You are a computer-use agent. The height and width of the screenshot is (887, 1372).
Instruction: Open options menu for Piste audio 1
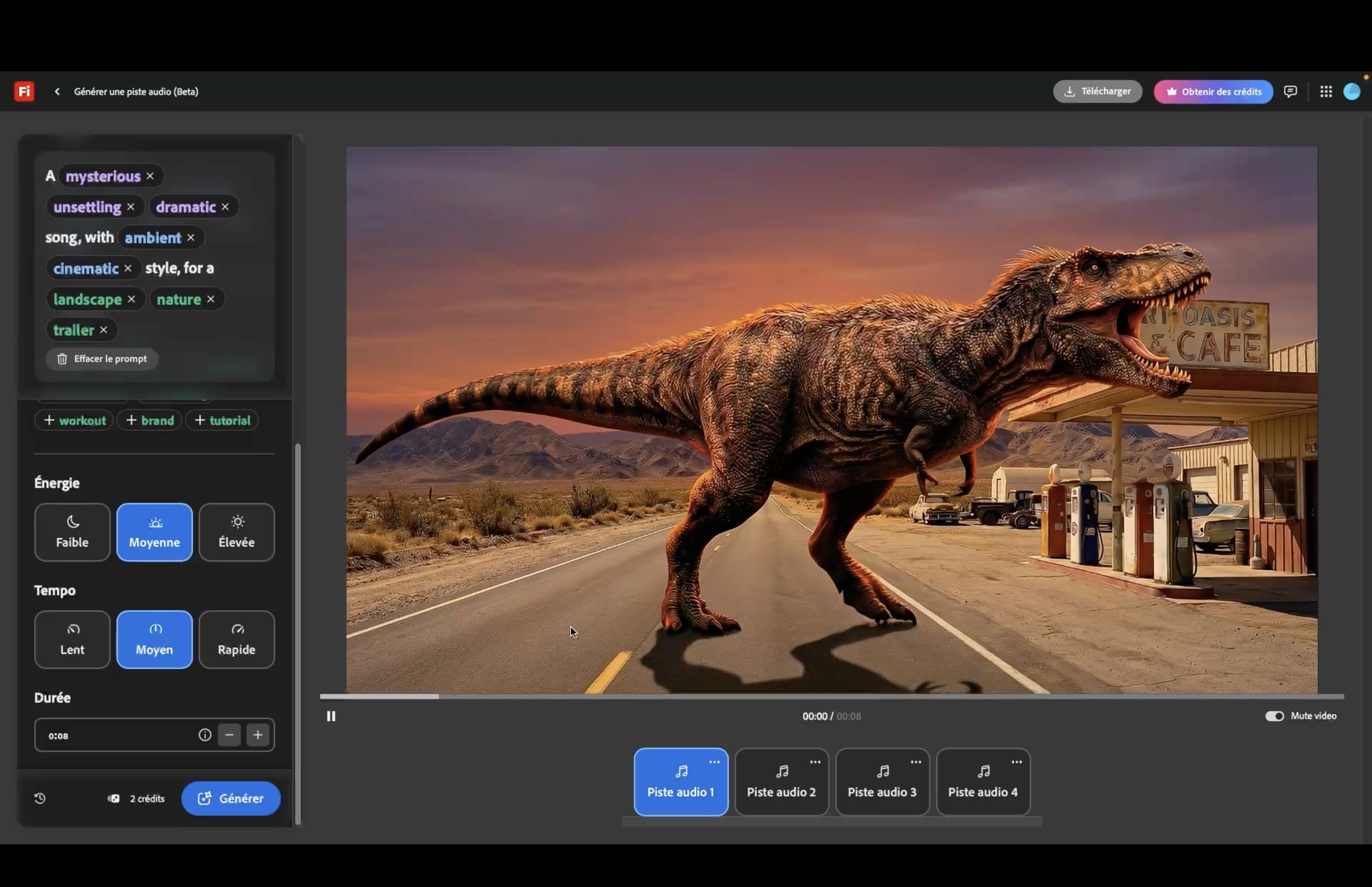[714, 762]
